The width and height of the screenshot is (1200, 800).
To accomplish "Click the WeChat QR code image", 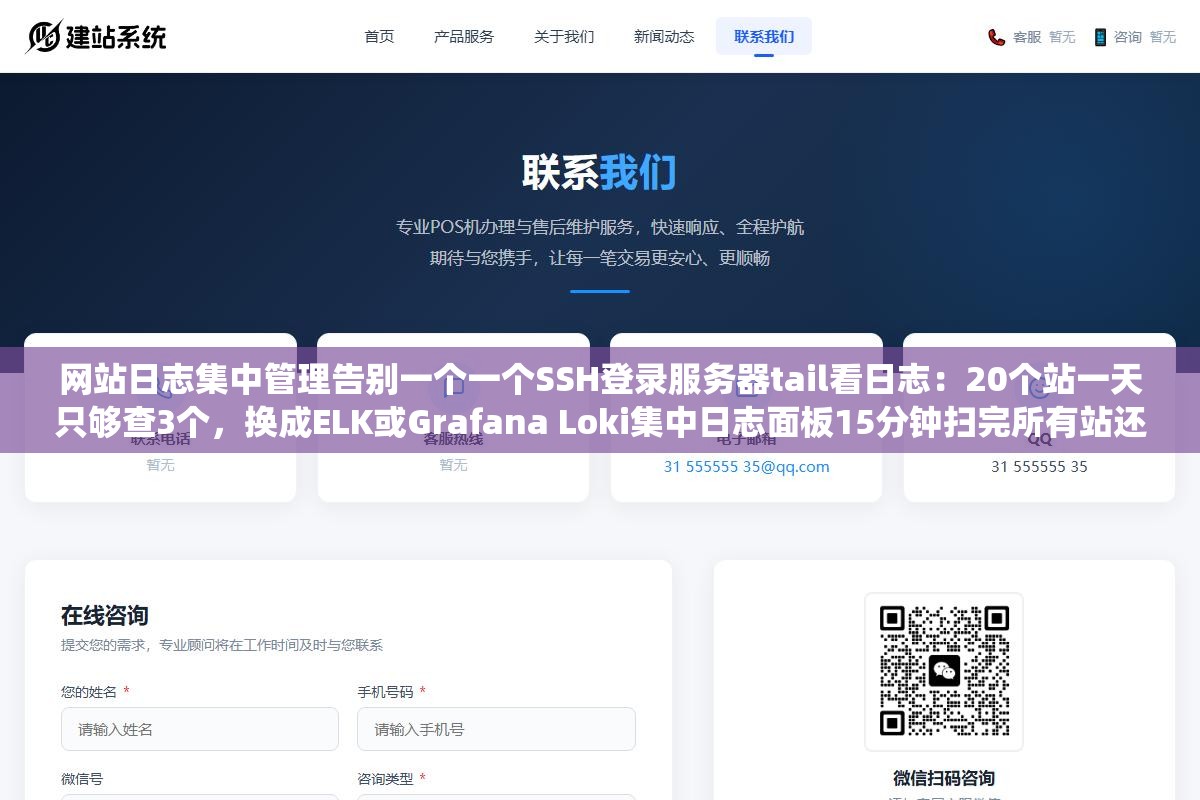I will 944,671.
